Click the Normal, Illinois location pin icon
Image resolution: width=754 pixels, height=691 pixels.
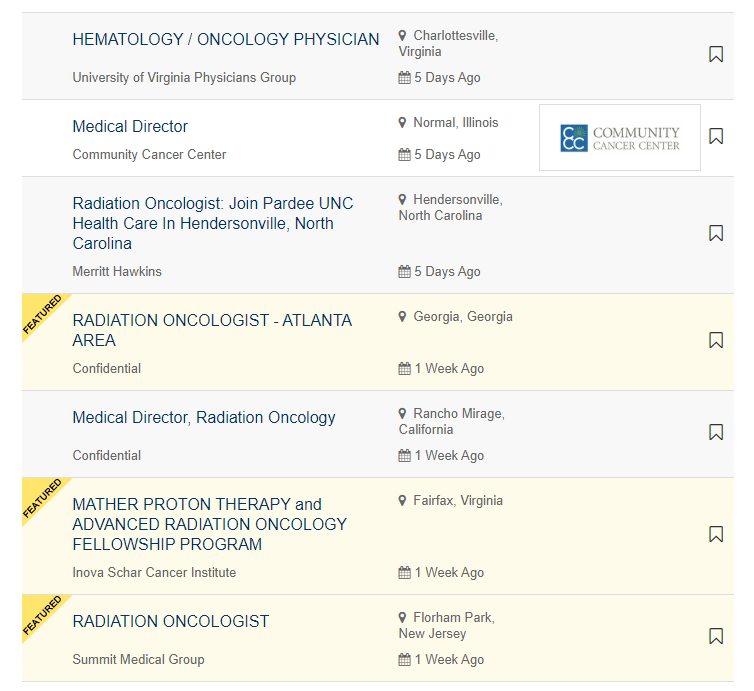pyautogui.click(x=402, y=123)
